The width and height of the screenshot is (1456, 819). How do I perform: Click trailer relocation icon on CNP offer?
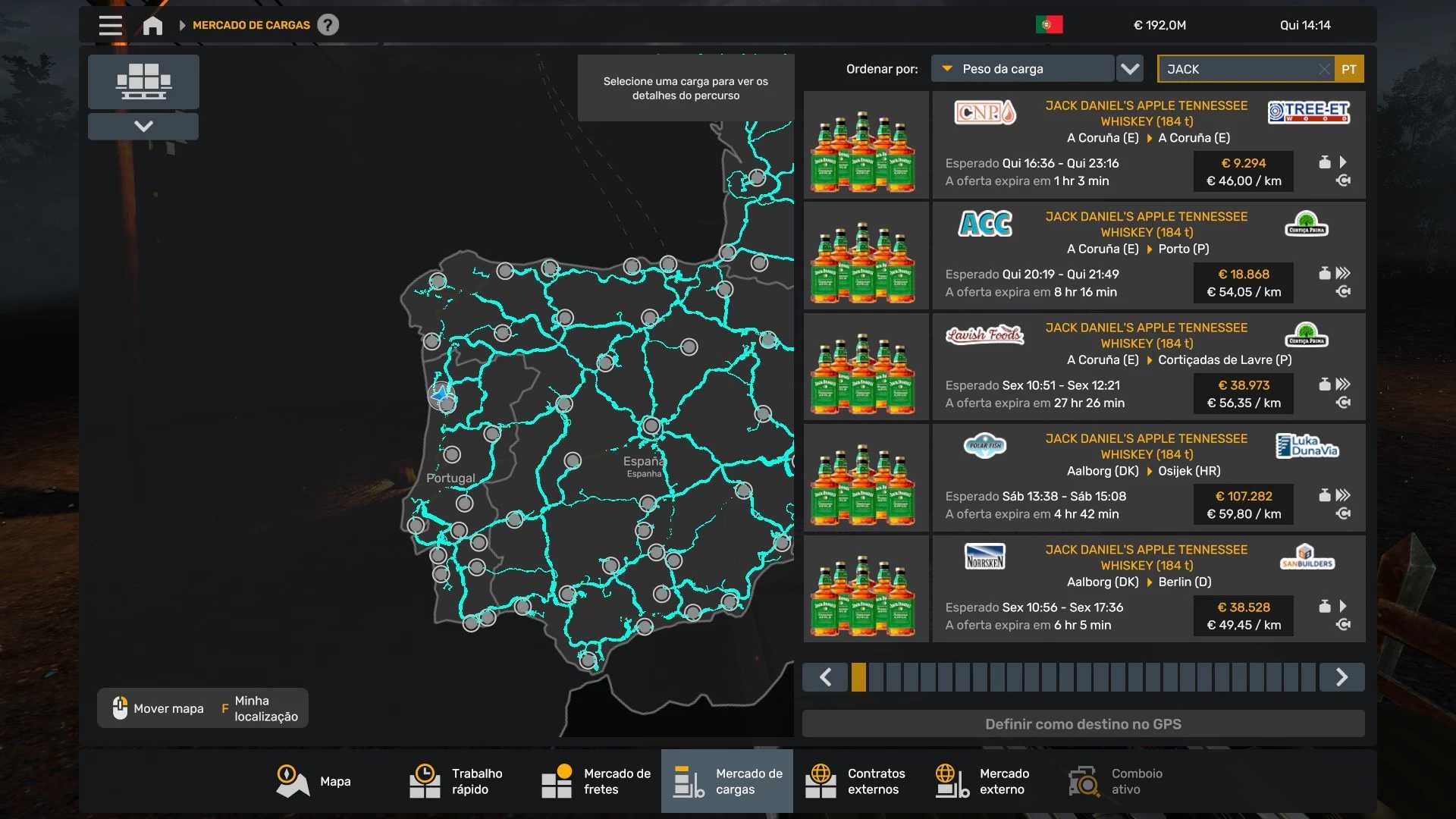(1343, 180)
